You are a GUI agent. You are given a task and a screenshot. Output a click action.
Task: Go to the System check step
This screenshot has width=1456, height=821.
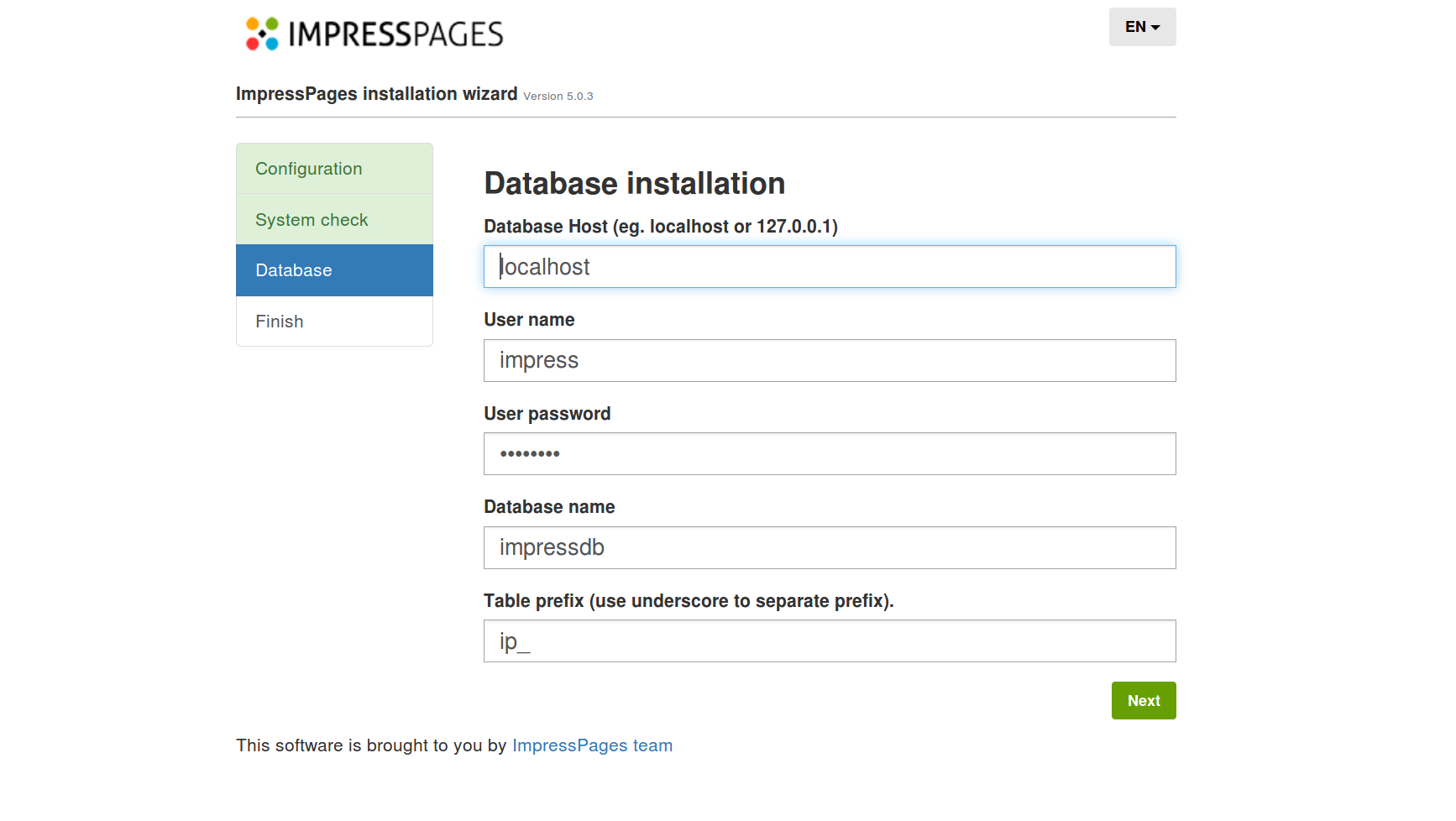[x=334, y=220]
